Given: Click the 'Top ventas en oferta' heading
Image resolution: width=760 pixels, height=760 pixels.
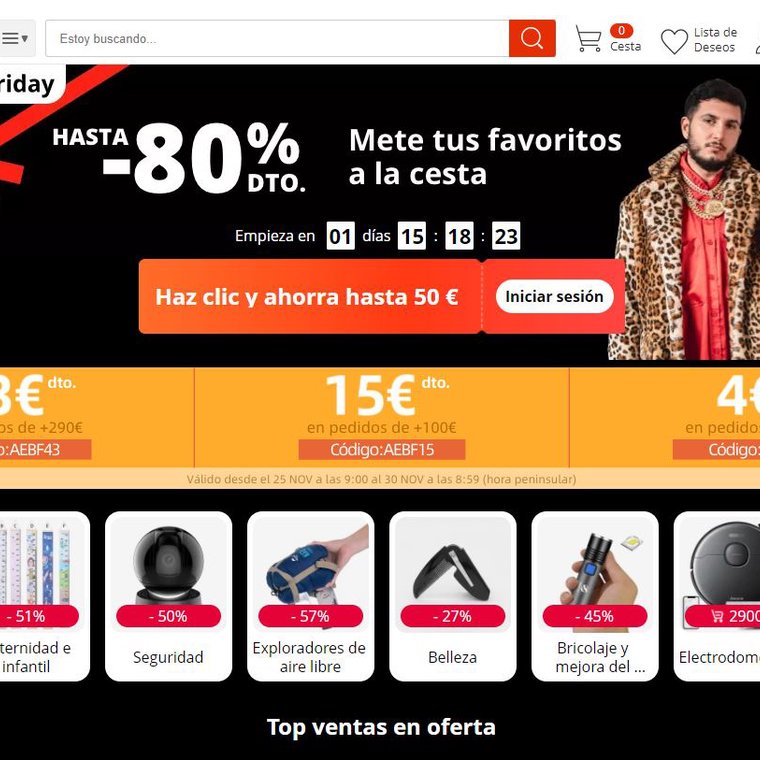Looking at the screenshot, I should point(381,727).
